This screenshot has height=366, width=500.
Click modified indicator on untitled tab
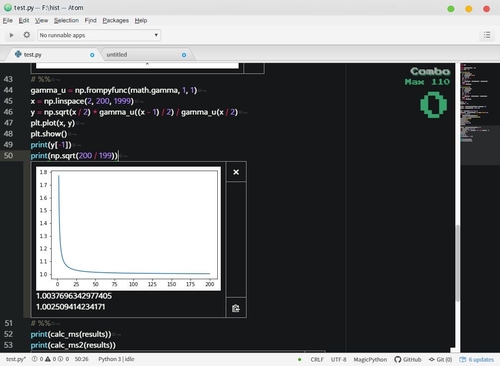coord(184,55)
